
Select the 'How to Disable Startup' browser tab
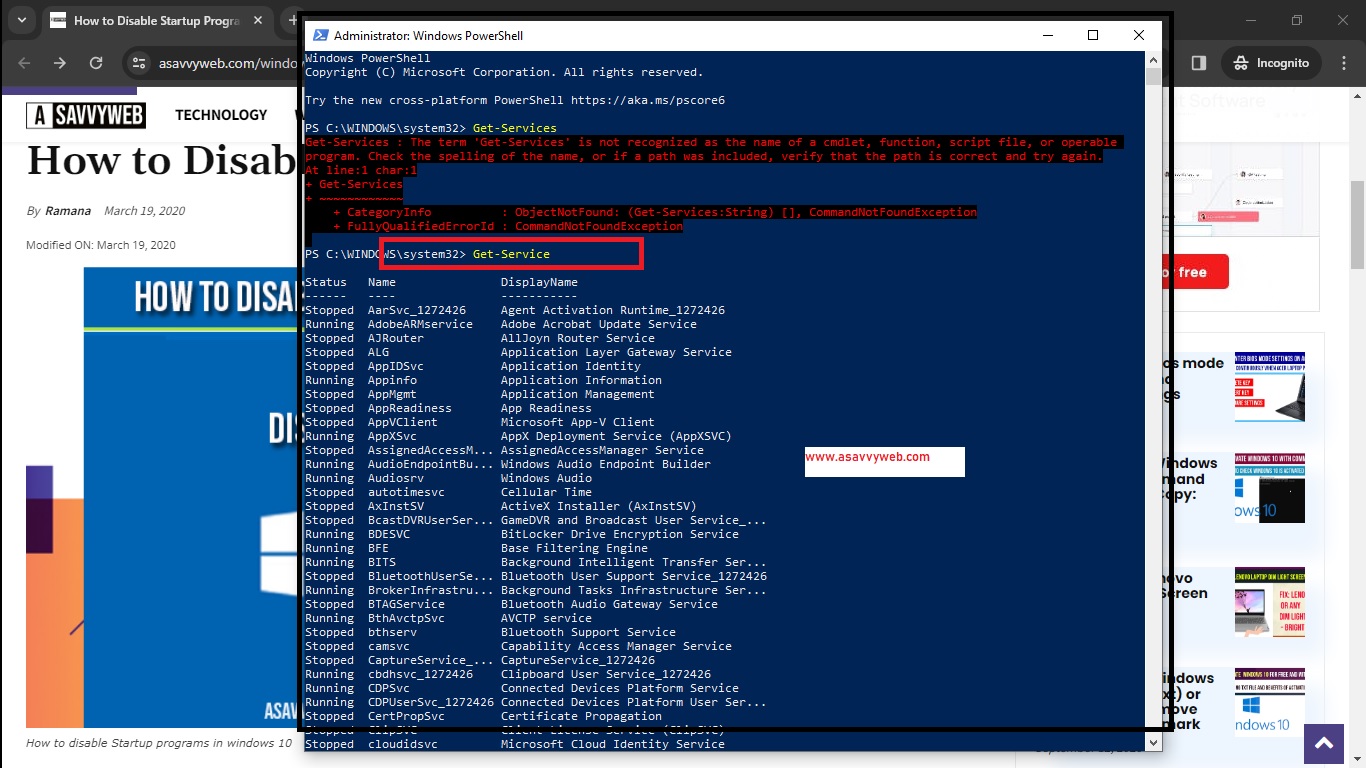click(150, 20)
